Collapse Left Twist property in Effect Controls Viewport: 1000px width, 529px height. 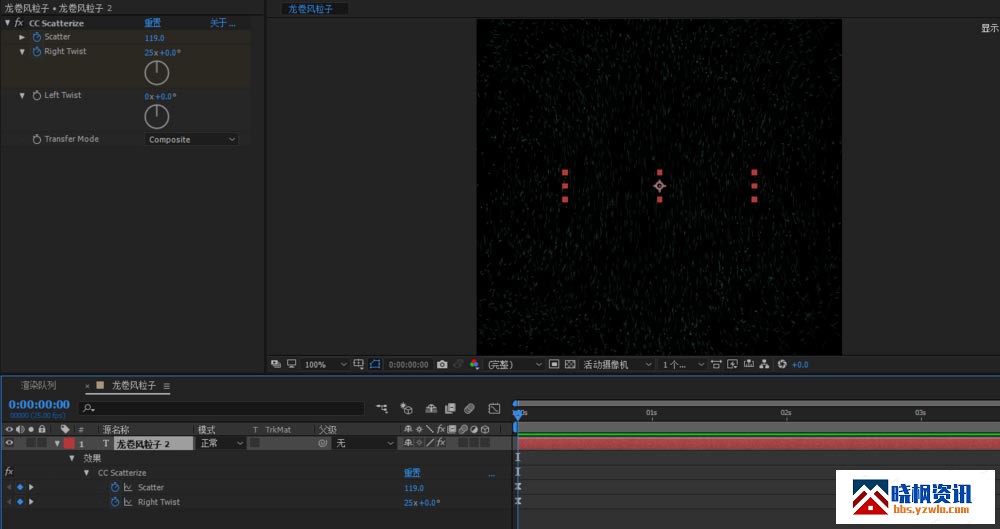click(x=22, y=96)
